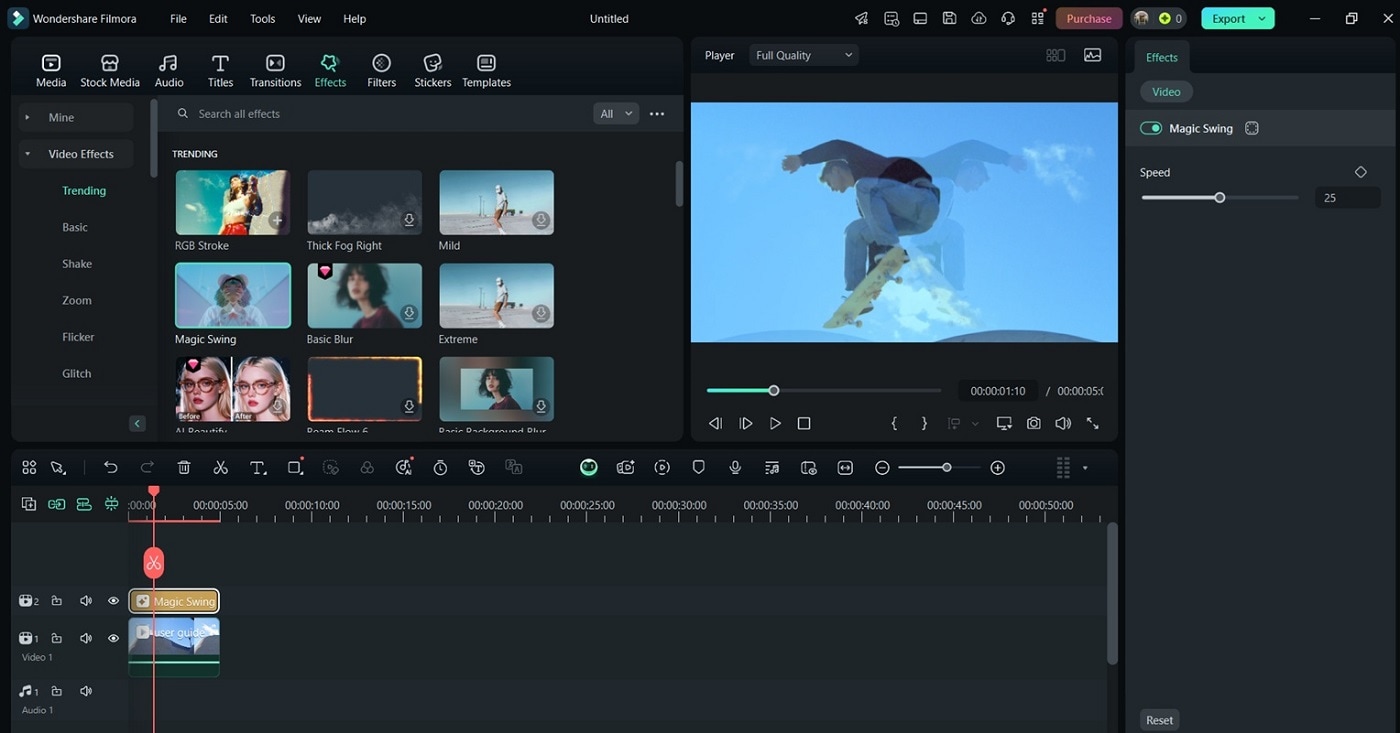Click the fullscreen expand icon in player

(x=1092, y=424)
